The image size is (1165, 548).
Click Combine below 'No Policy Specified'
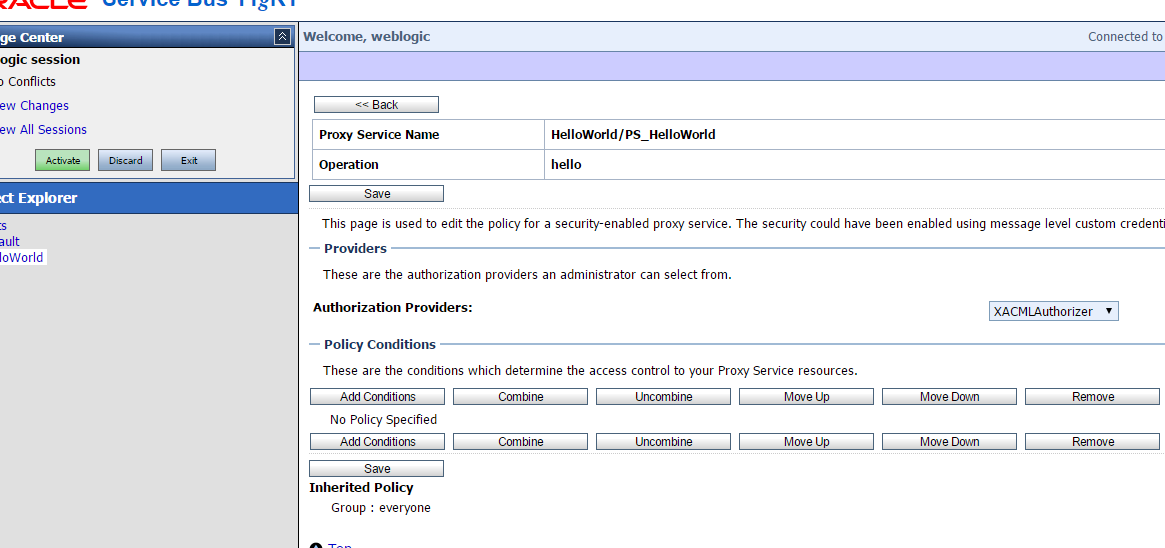520,442
